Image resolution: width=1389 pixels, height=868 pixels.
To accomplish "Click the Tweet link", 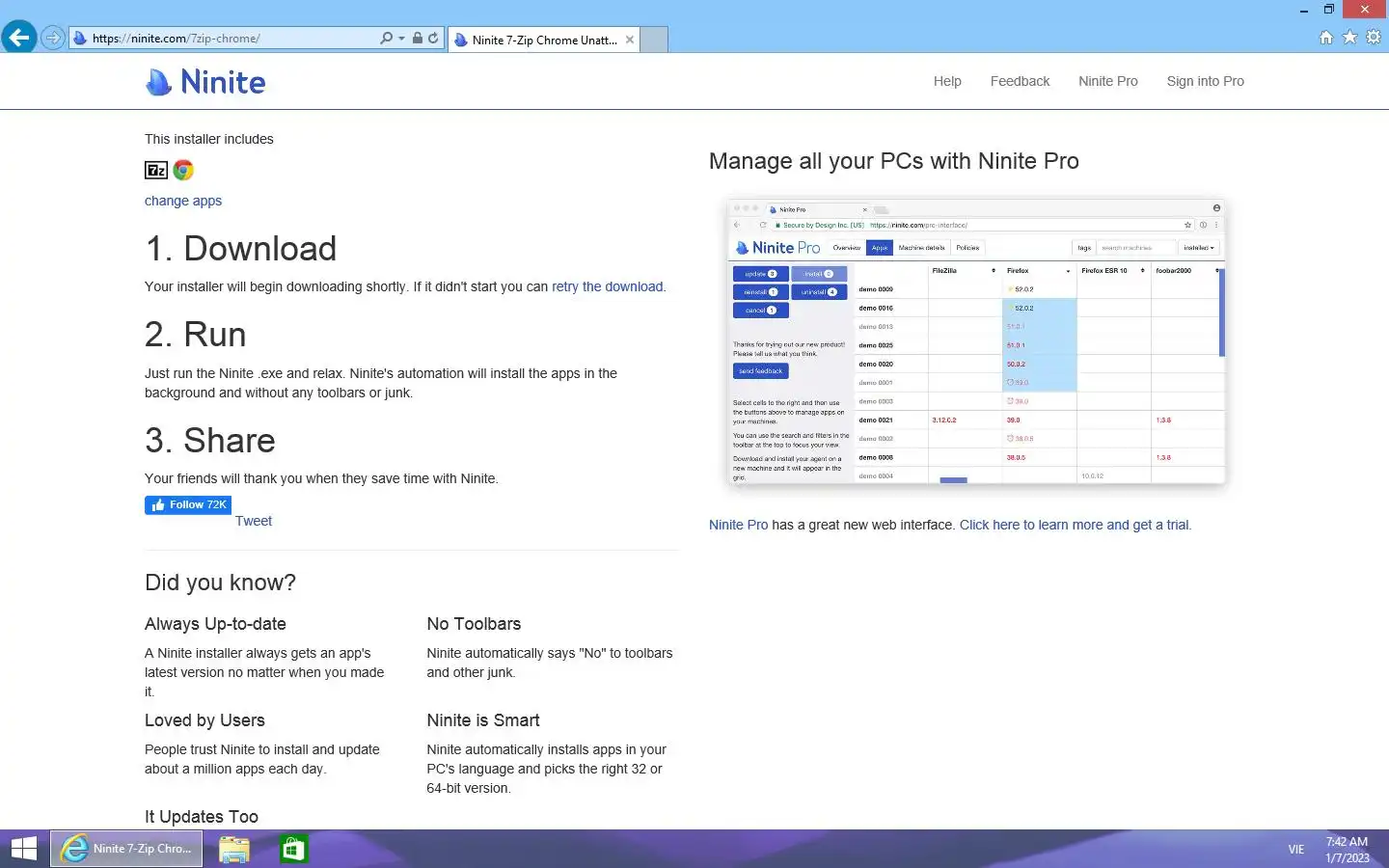I will point(254,521).
